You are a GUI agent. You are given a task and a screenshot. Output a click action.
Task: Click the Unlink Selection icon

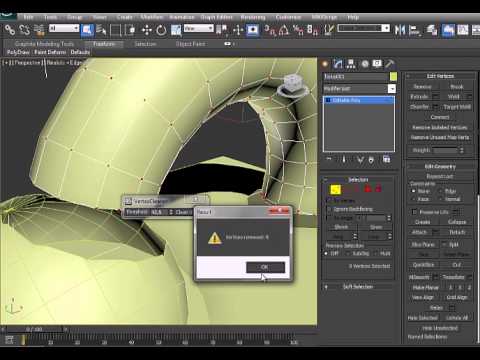pyautogui.click(x=25, y=30)
